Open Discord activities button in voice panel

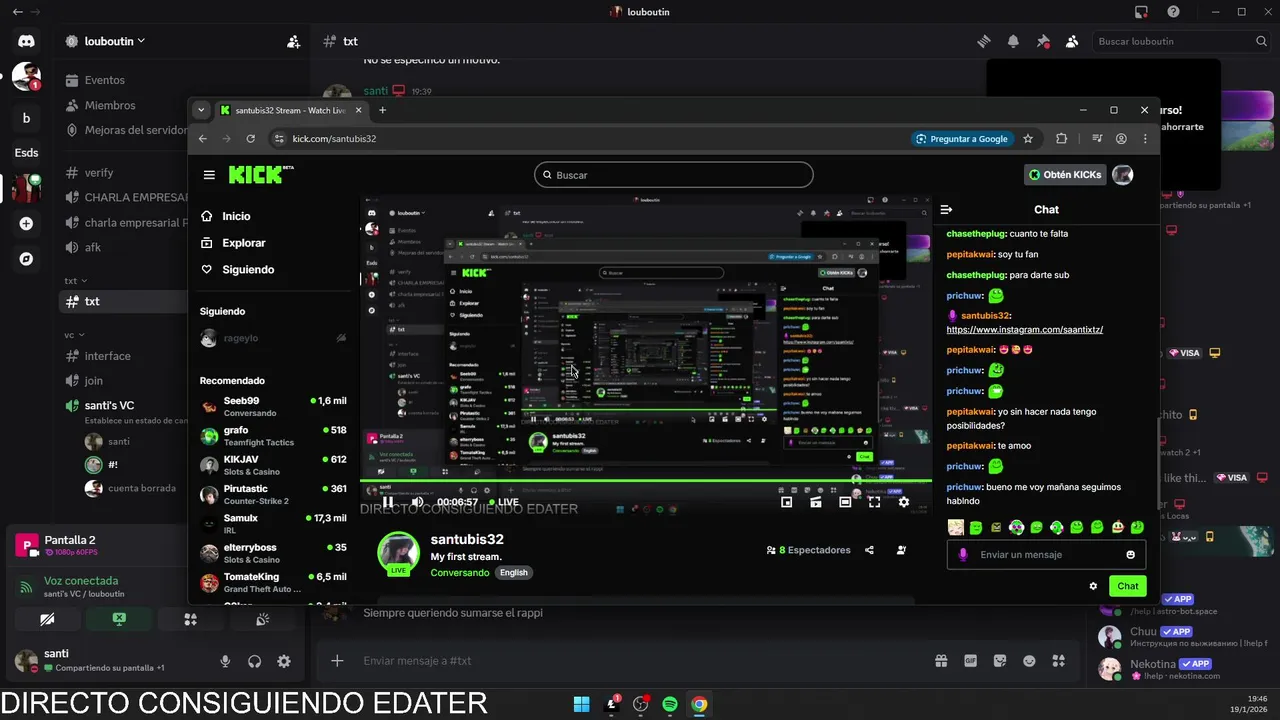click(190, 620)
